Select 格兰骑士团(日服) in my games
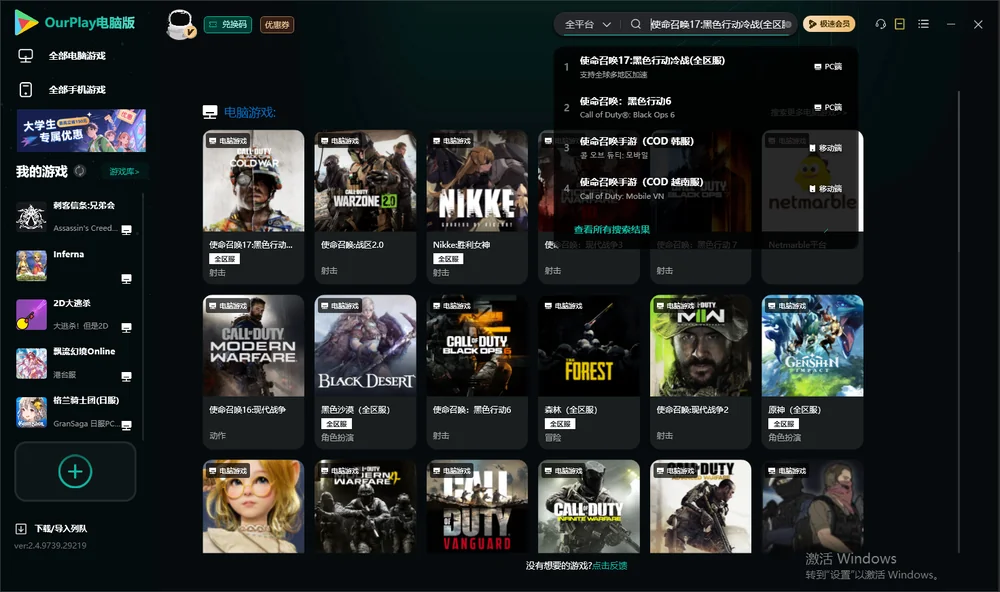 [74, 412]
